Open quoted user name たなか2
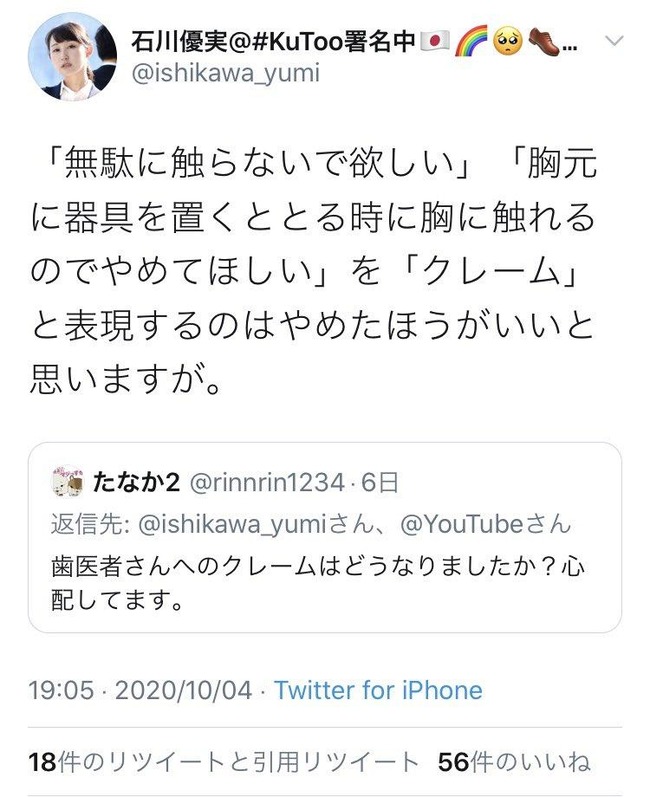 click(136, 482)
